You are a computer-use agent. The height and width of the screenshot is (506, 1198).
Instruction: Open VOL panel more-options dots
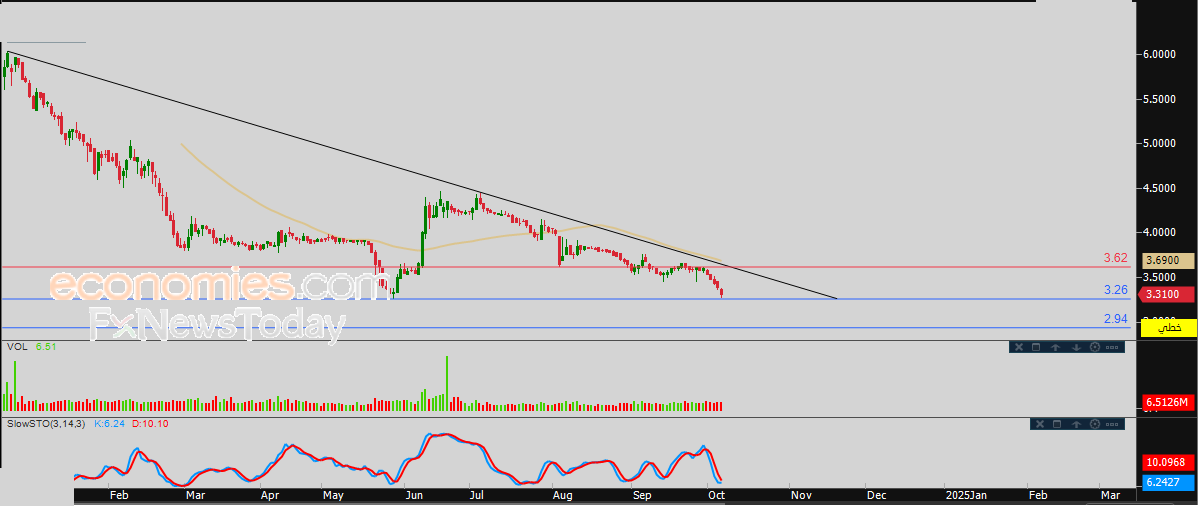click(1112, 347)
